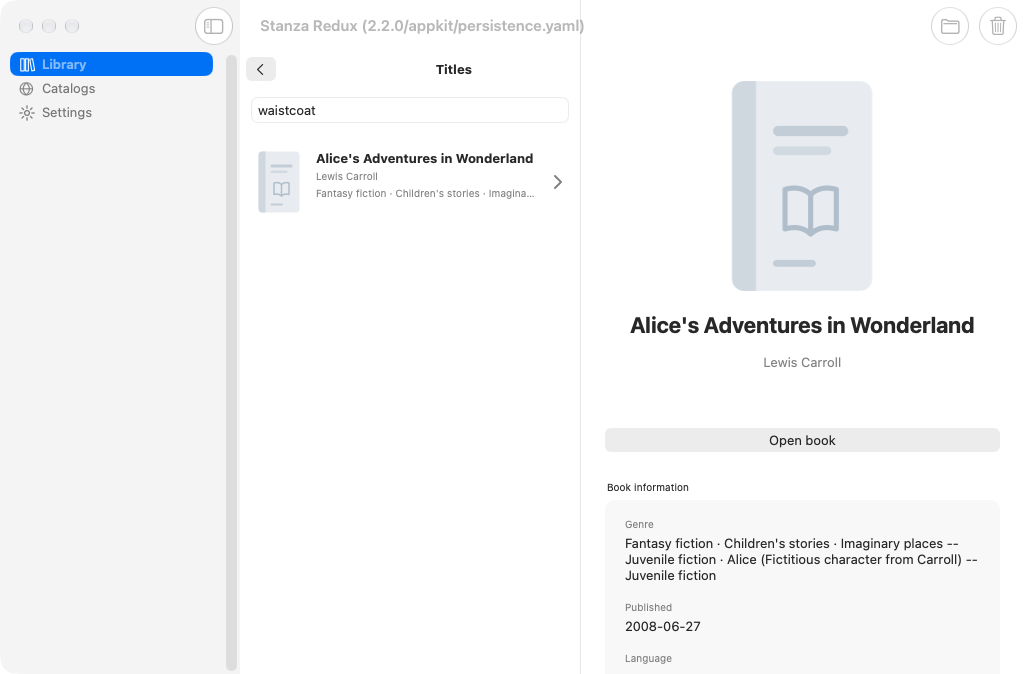Click the Language label

tap(648, 658)
